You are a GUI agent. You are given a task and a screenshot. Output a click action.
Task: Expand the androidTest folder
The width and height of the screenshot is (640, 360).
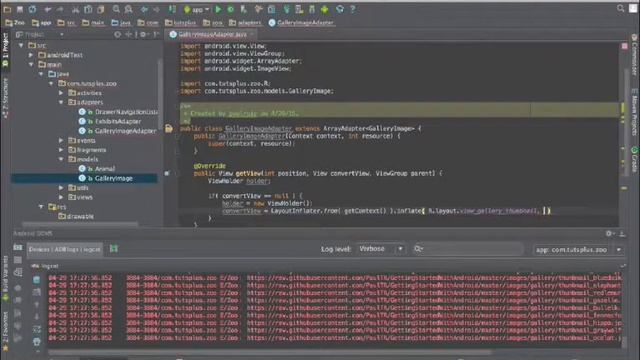point(31,55)
